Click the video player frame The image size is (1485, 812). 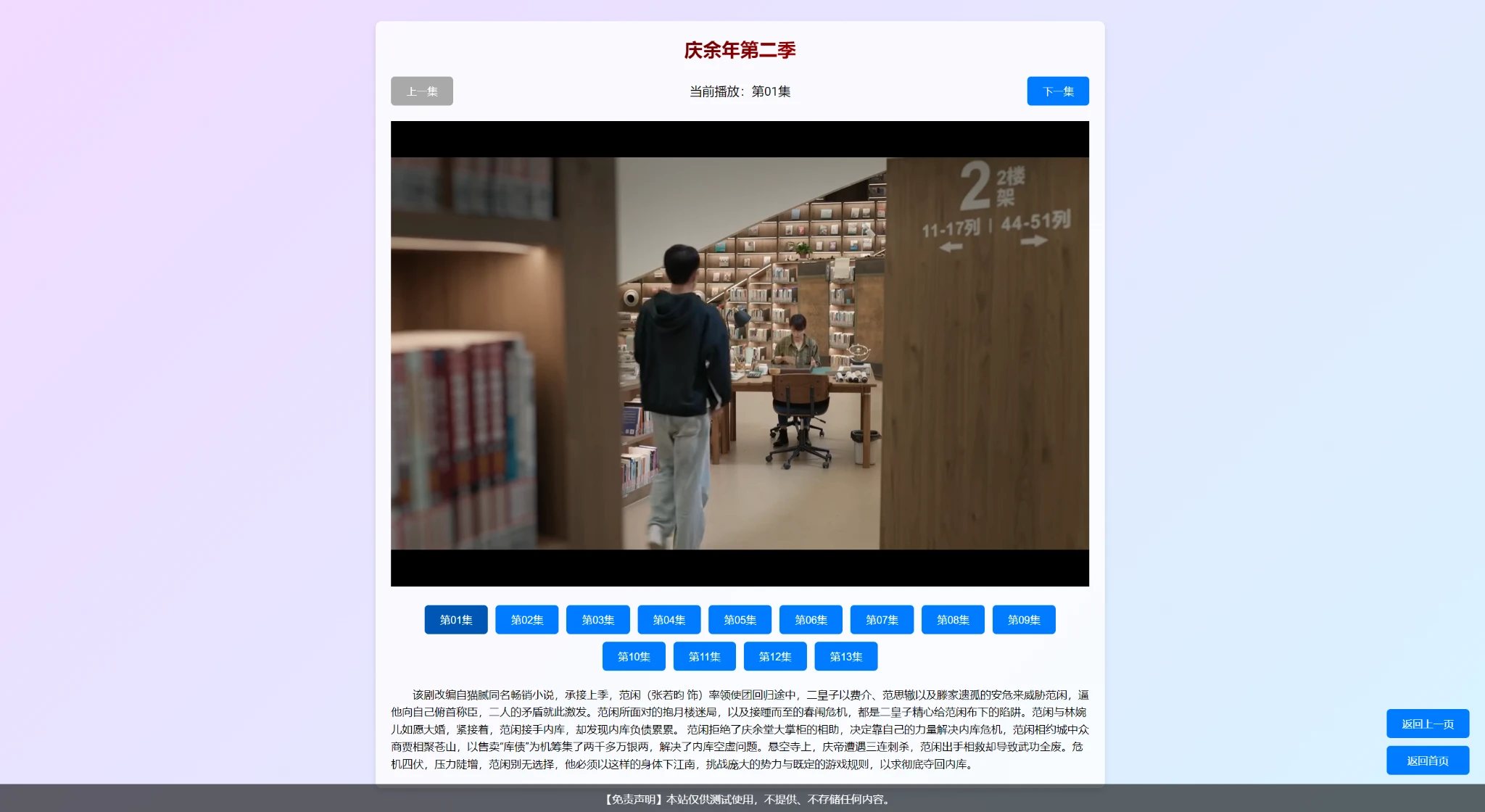pyautogui.click(x=740, y=354)
